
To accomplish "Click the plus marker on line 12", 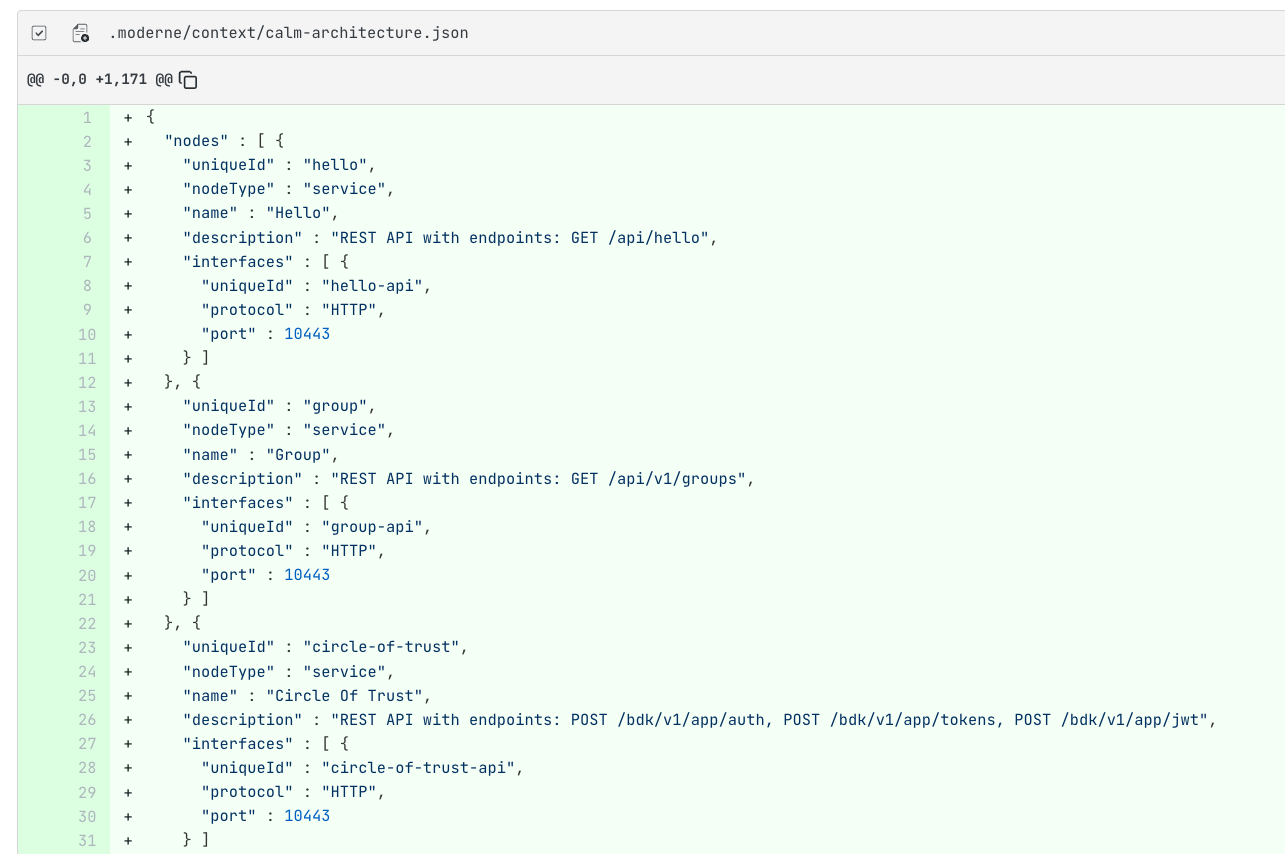I will [128, 382].
